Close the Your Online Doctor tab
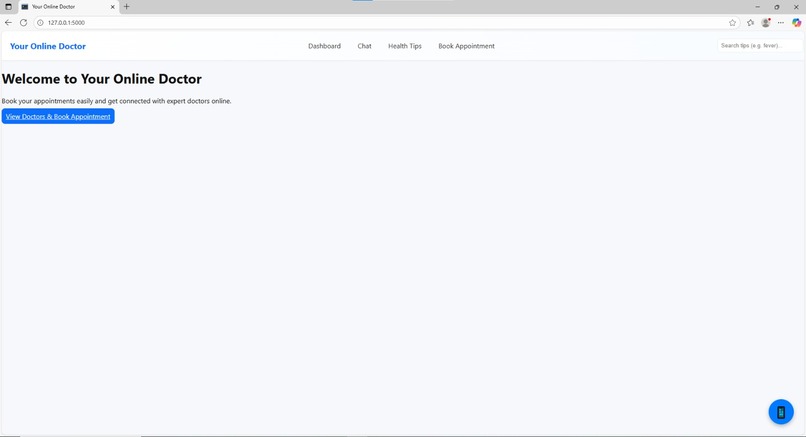Image resolution: width=806 pixels, height=437 pixels. (113, 7)
